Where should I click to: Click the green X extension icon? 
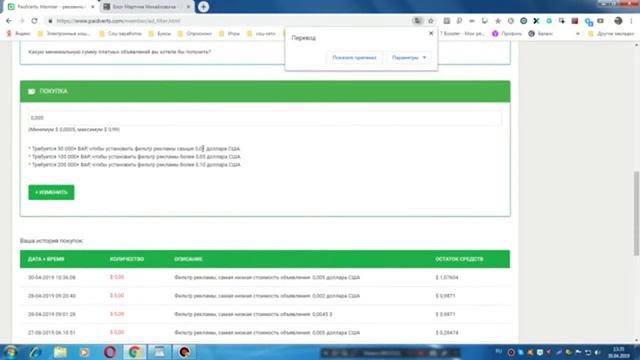536,21
